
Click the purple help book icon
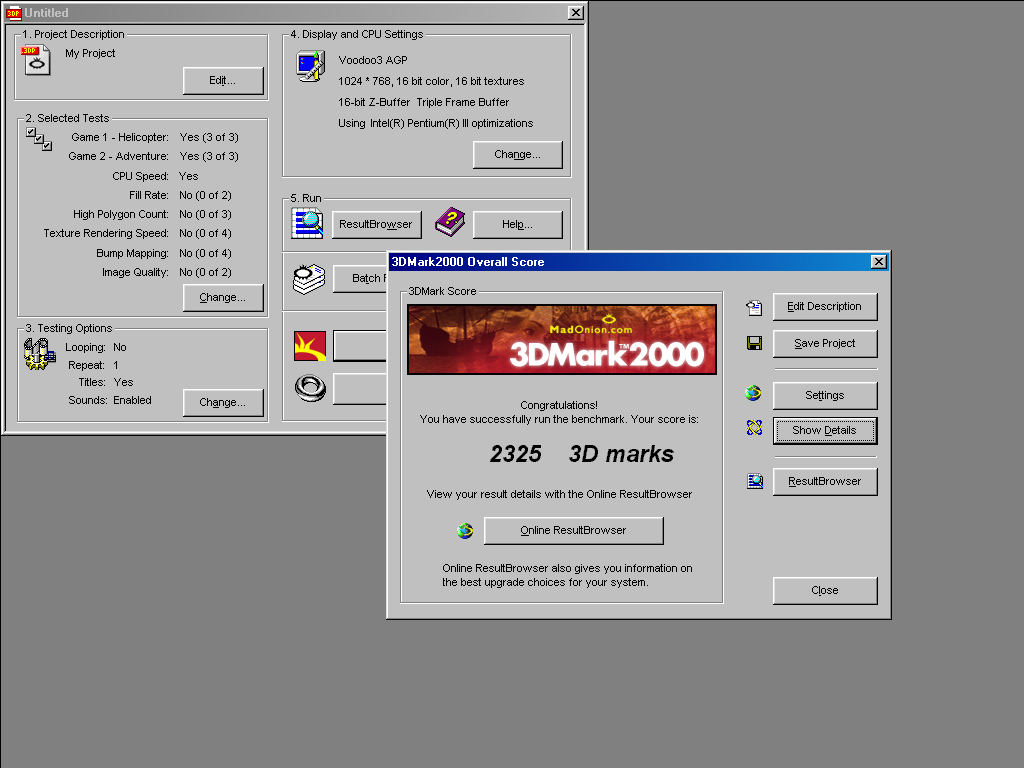(450, 222)
